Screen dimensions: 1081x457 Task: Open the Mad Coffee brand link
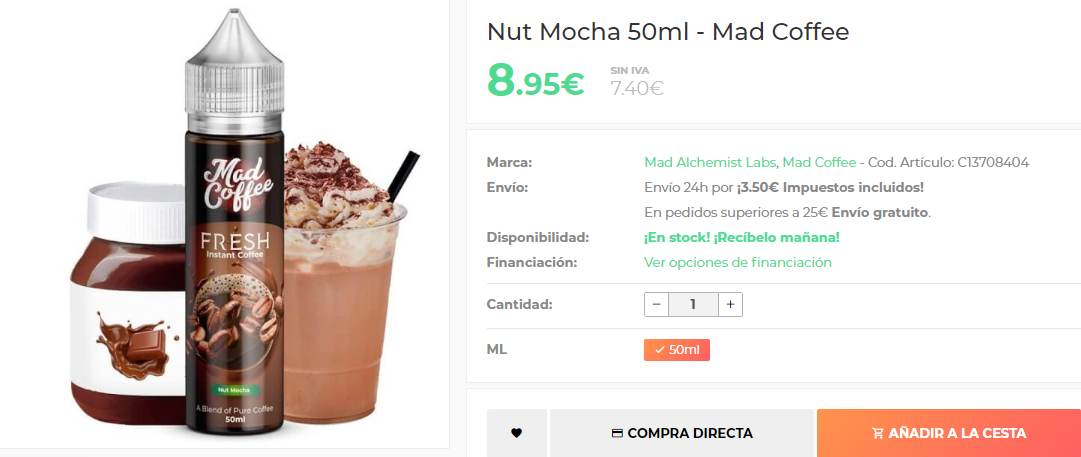pos(819,163)
